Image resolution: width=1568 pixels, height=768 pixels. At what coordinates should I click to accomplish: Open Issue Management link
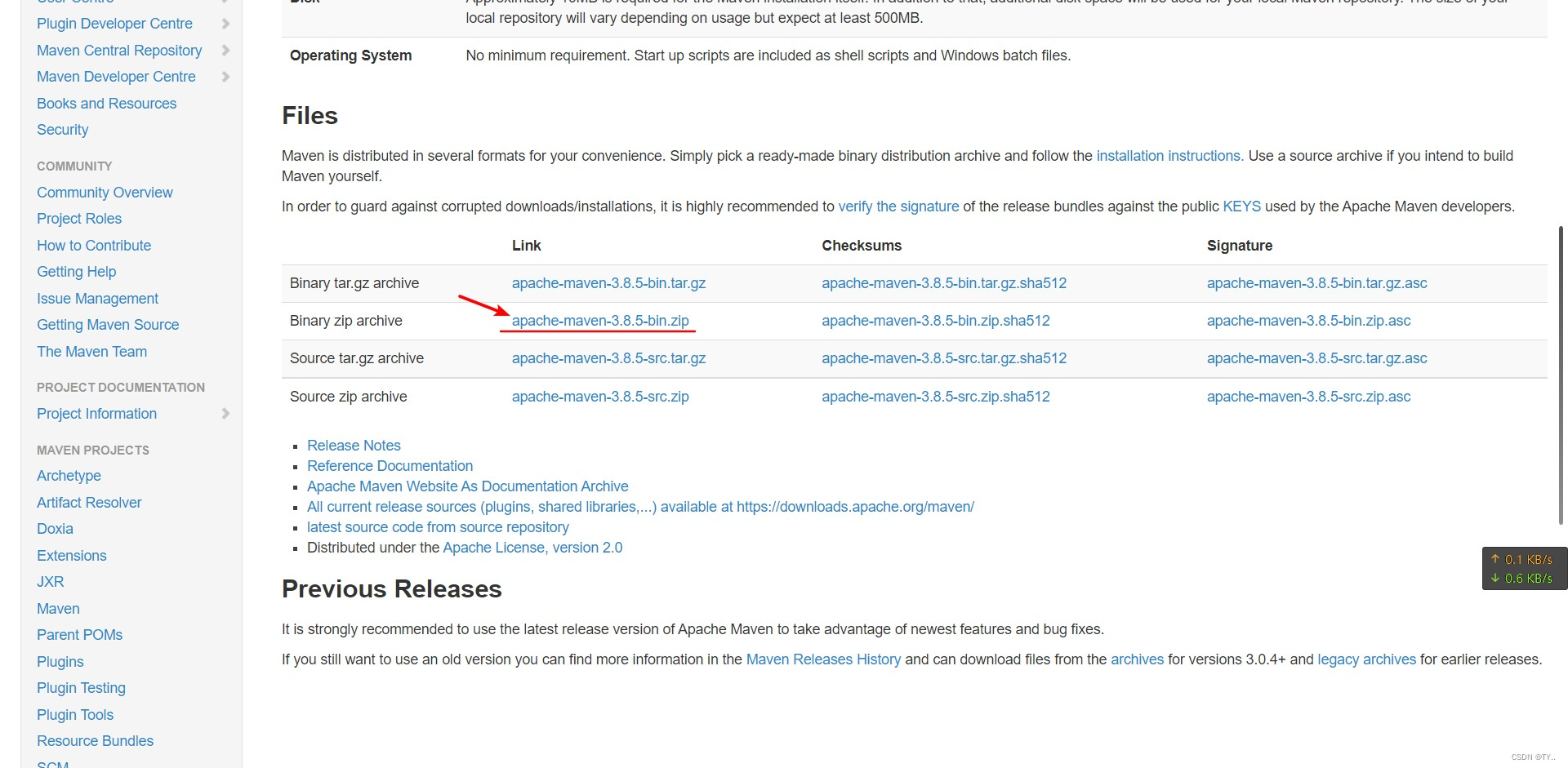pos(97,299)
